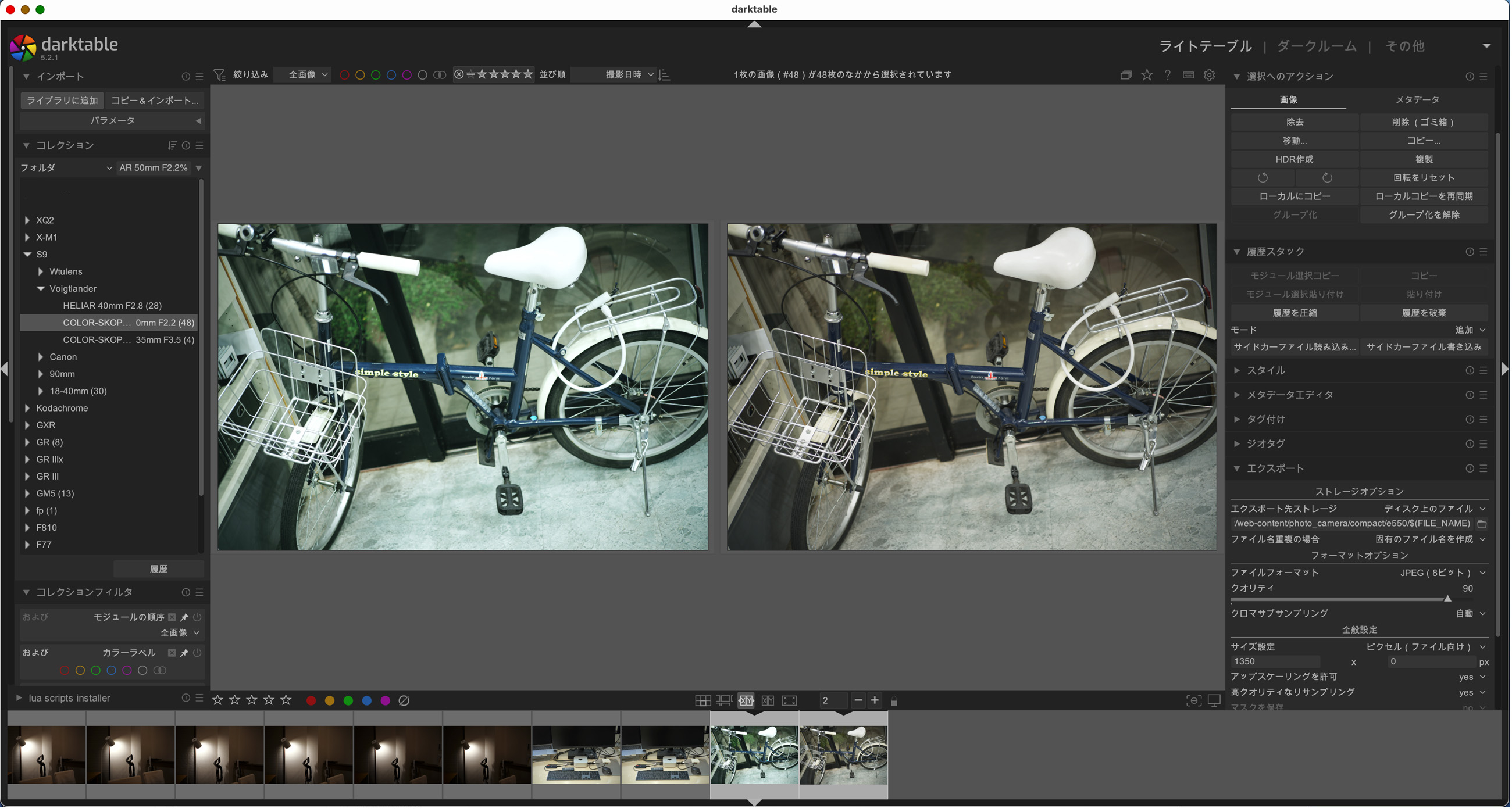
Task: Switch to file manager grid layout
Action: coord(703,702)
